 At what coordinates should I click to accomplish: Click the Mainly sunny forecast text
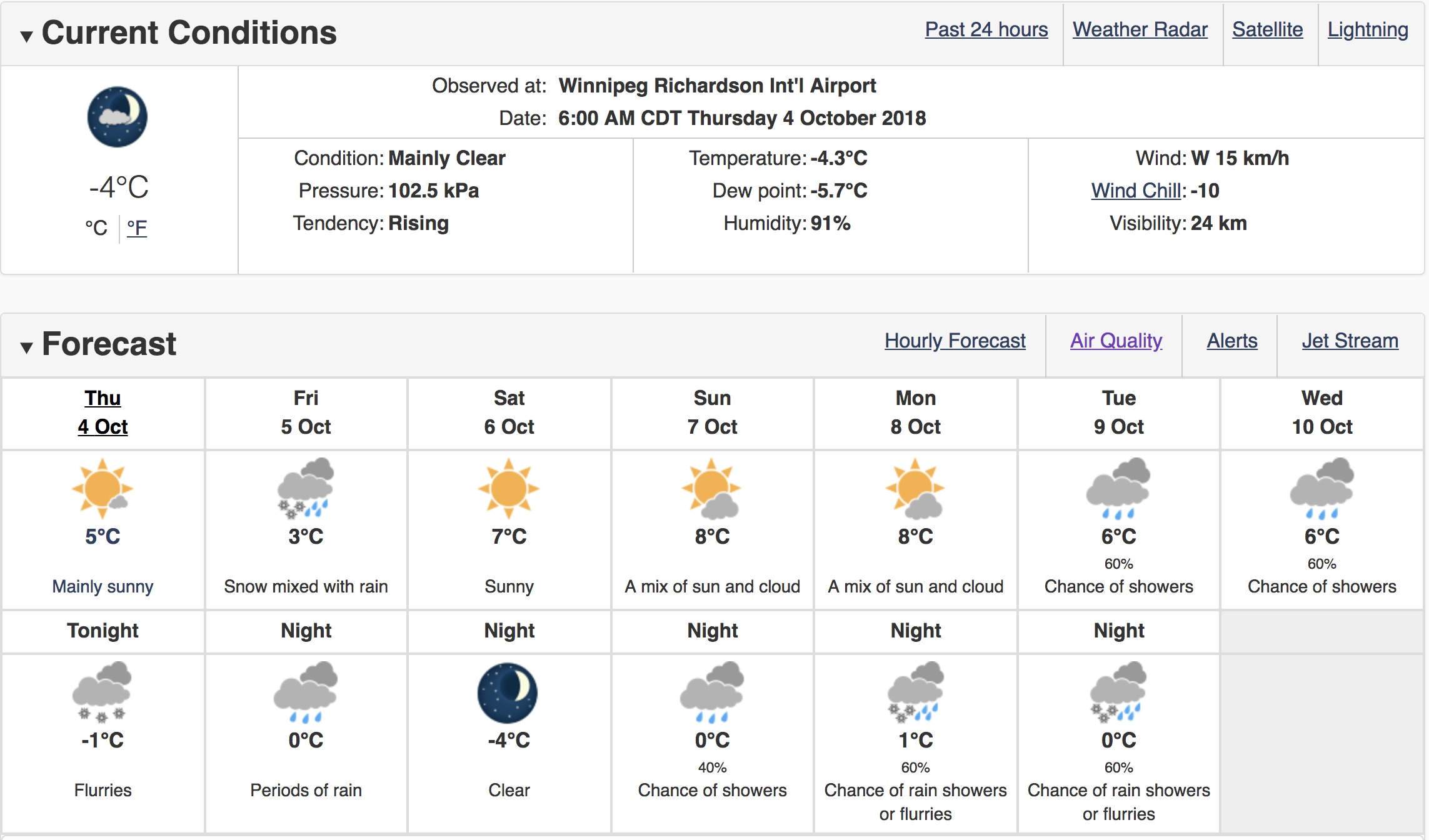[x=103, y=586]
